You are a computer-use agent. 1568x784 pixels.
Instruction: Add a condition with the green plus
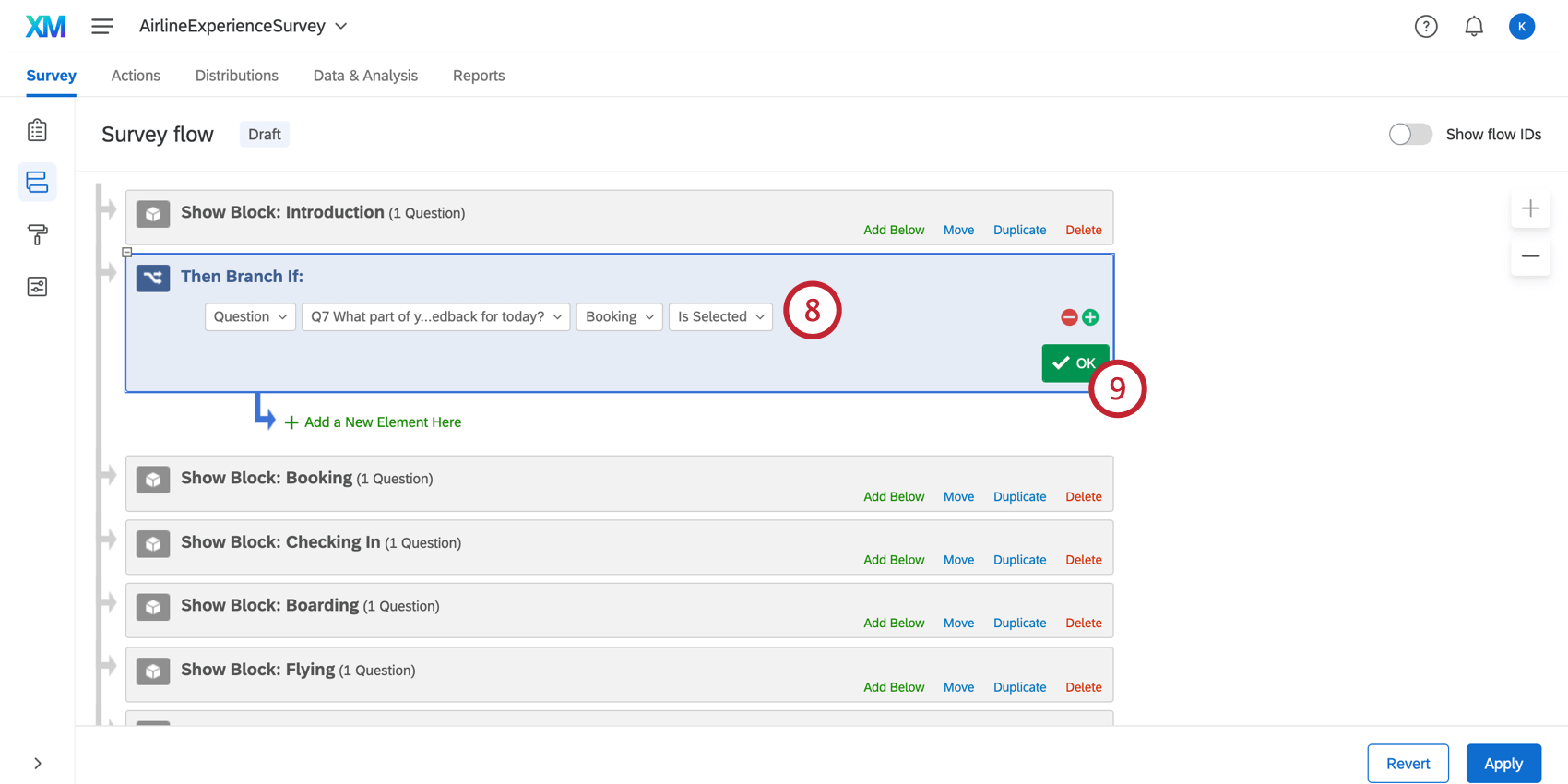[x=1090, y=317]
